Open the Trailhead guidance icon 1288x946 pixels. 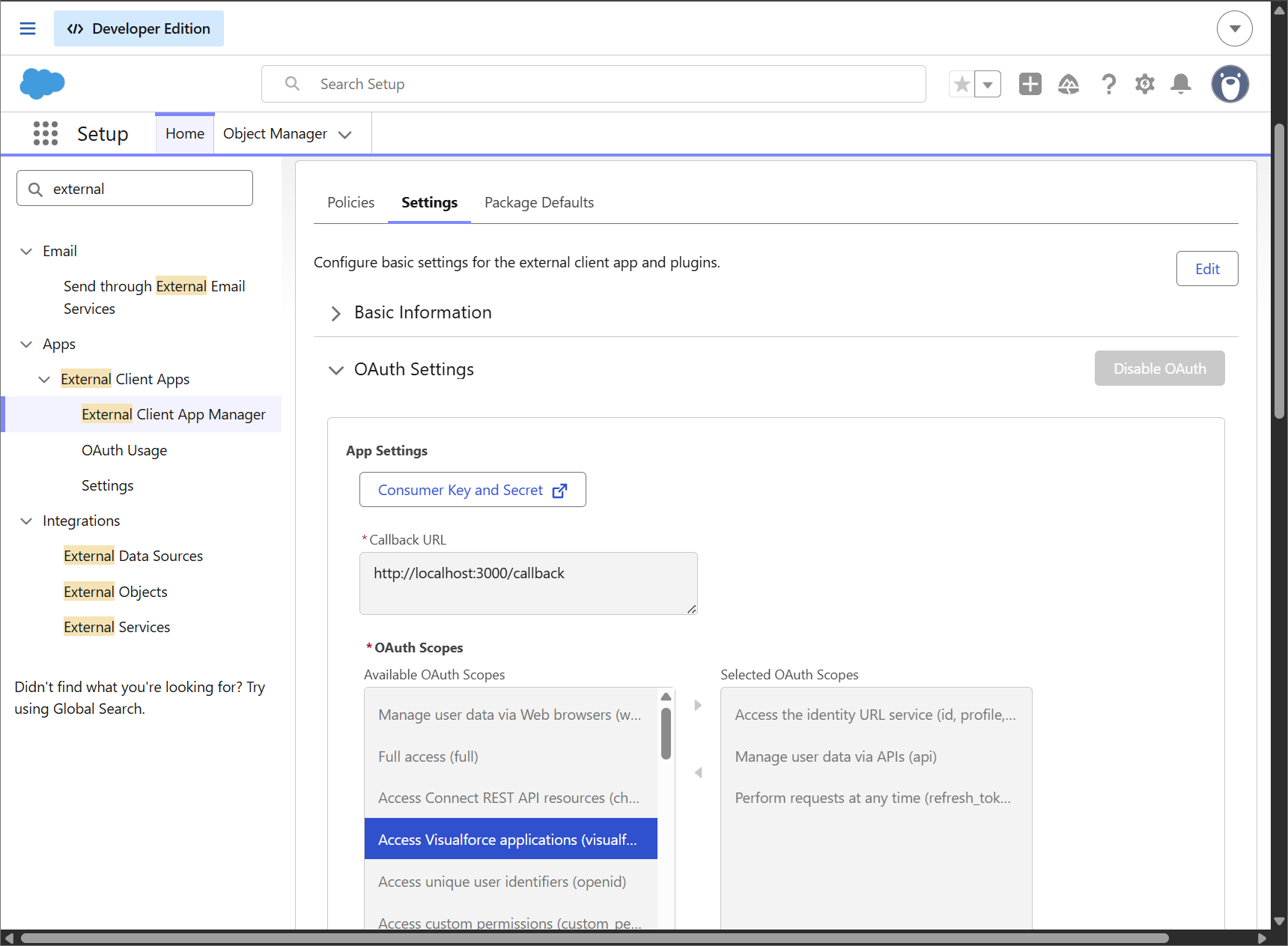pos(1069,84)
